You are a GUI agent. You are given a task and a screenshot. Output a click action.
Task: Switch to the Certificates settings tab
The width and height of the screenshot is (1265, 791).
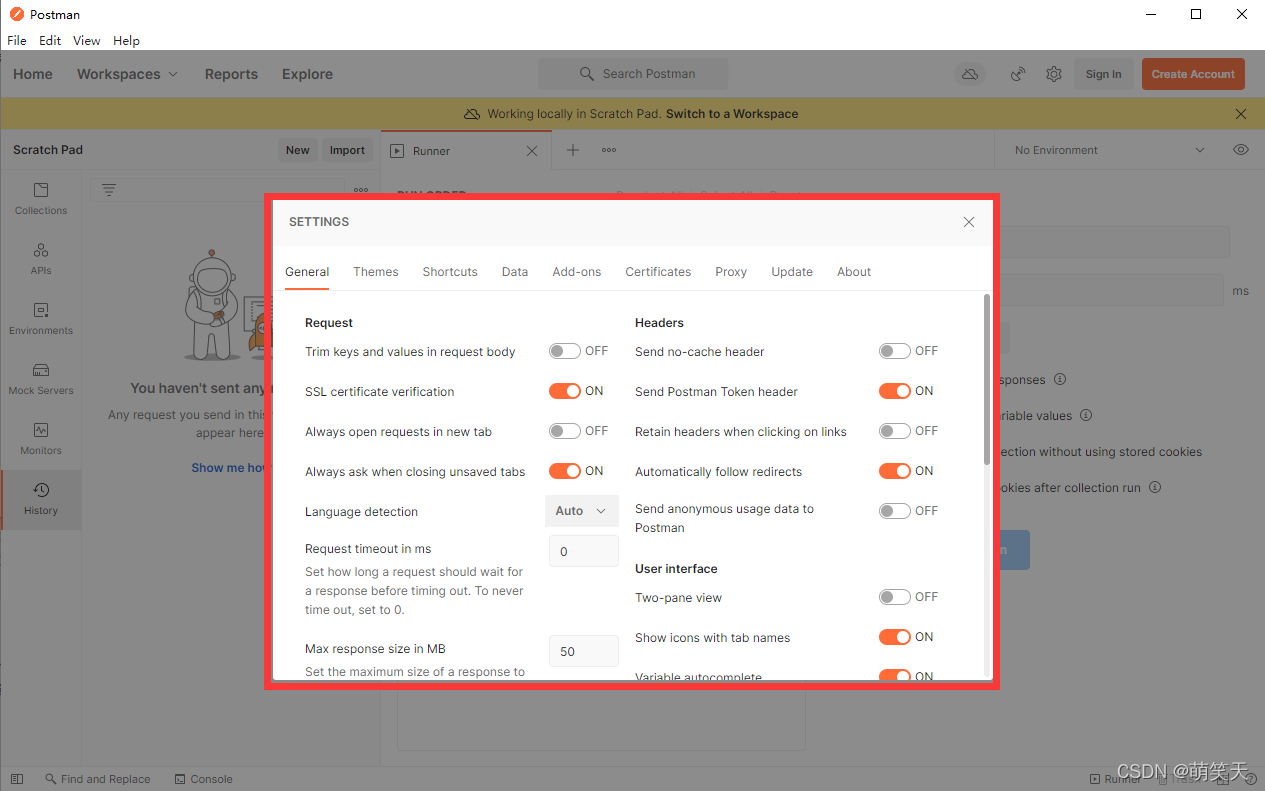[x=658, y=272]
